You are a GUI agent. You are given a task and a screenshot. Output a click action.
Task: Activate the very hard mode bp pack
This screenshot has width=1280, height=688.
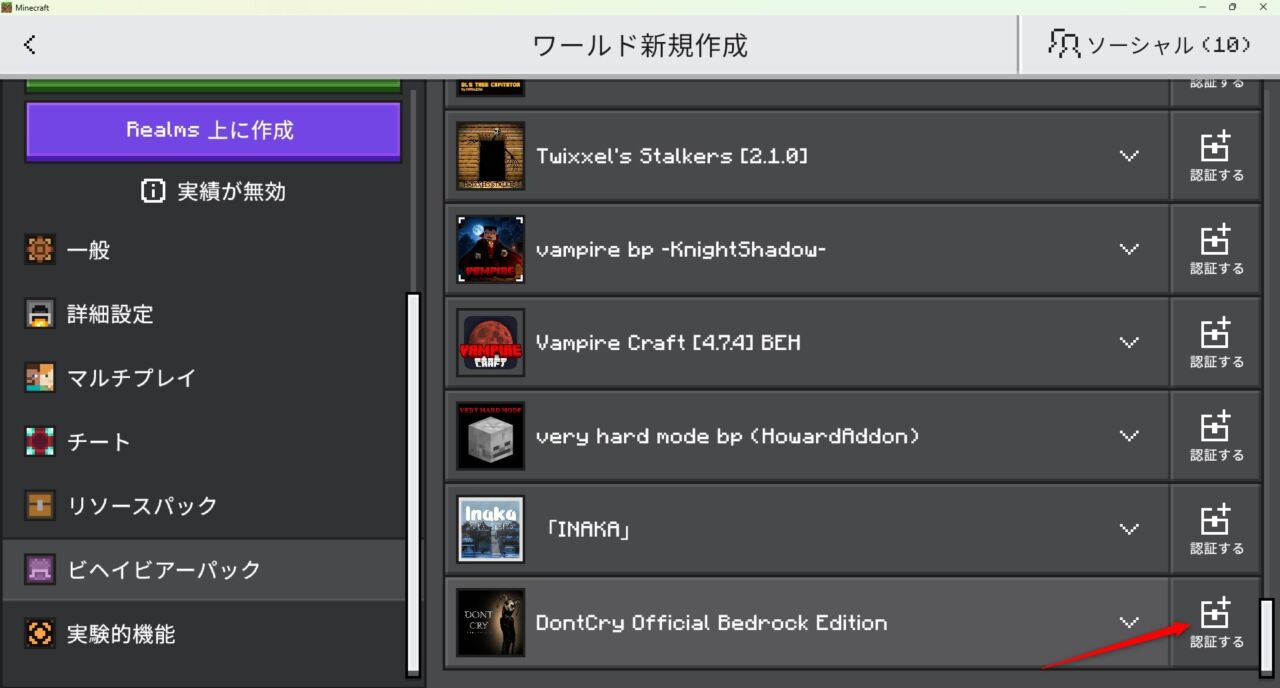click(1216, 436)
